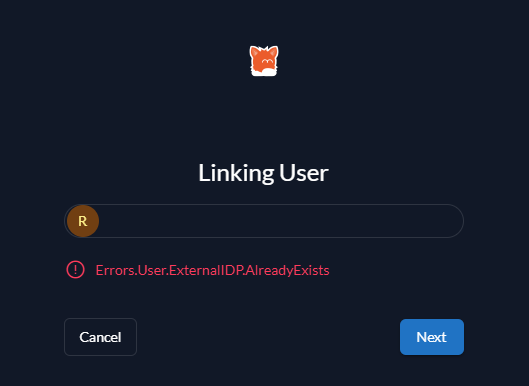Click Next to continue linking
529x386 pixels.
coord(432,337)
